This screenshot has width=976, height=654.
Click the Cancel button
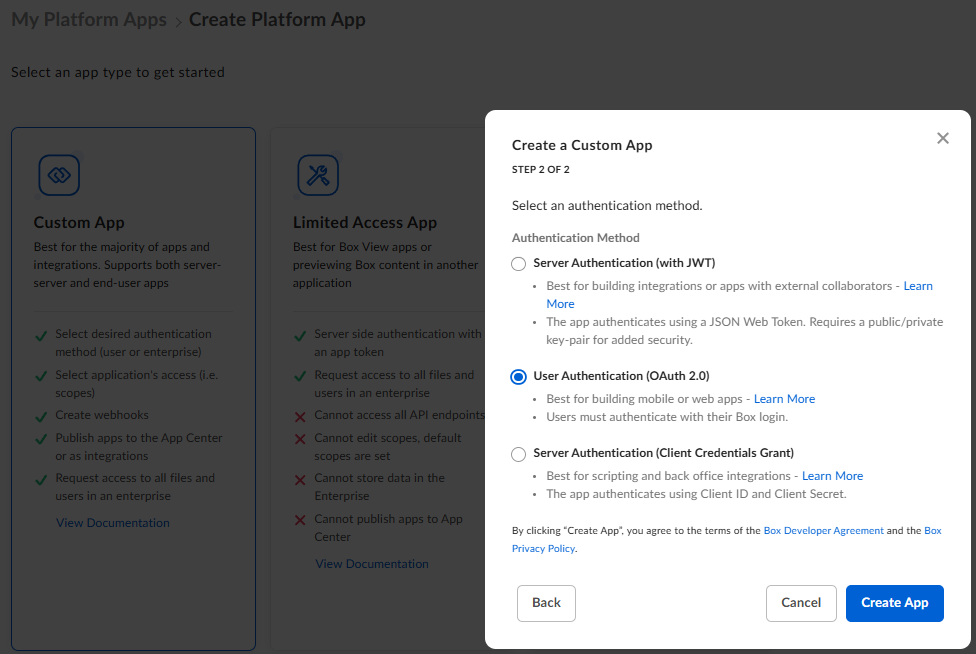pos(801,603)
